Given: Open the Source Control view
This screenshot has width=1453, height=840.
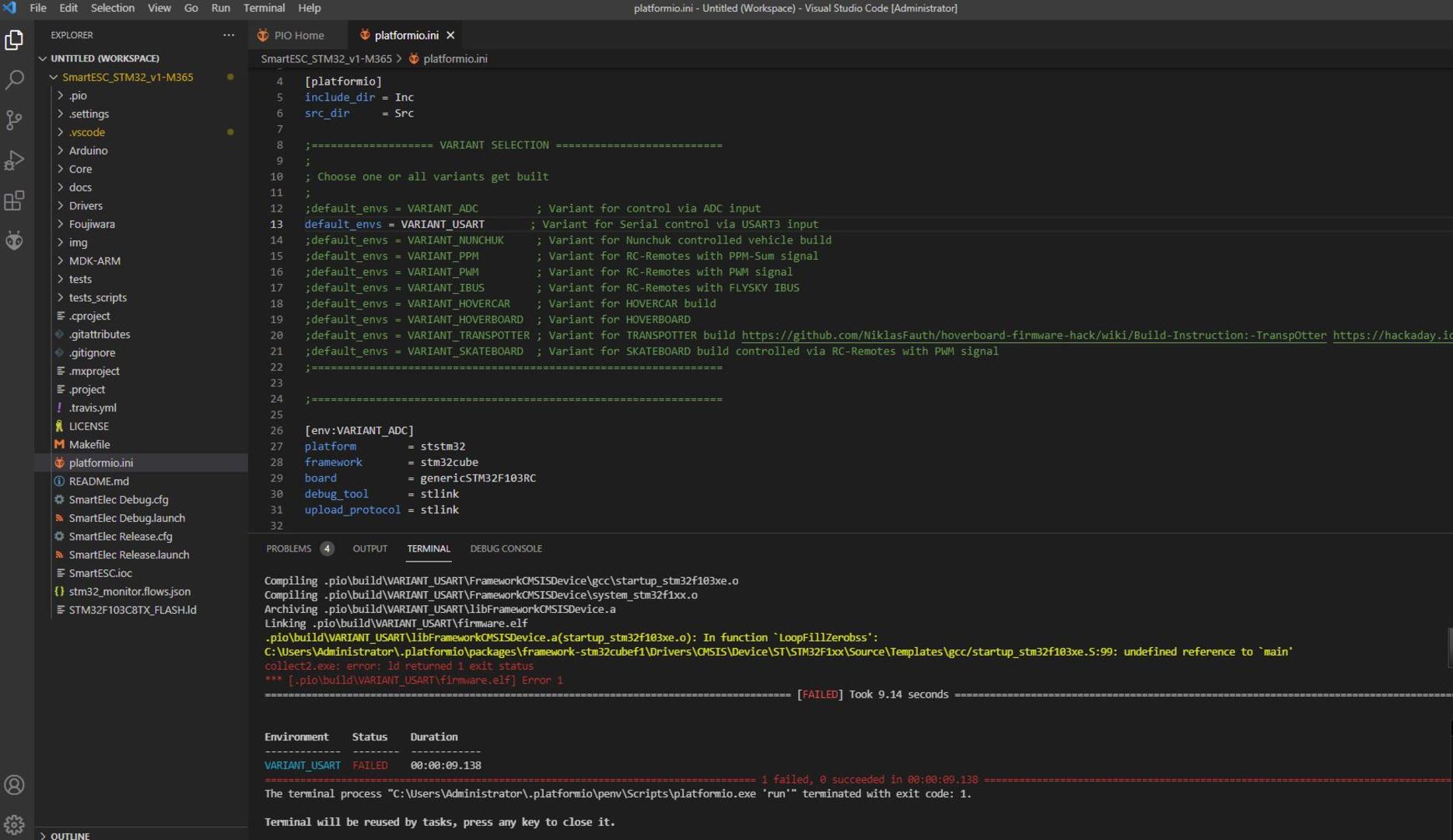Looking at the screenshot, I should [x=15, y=120].
